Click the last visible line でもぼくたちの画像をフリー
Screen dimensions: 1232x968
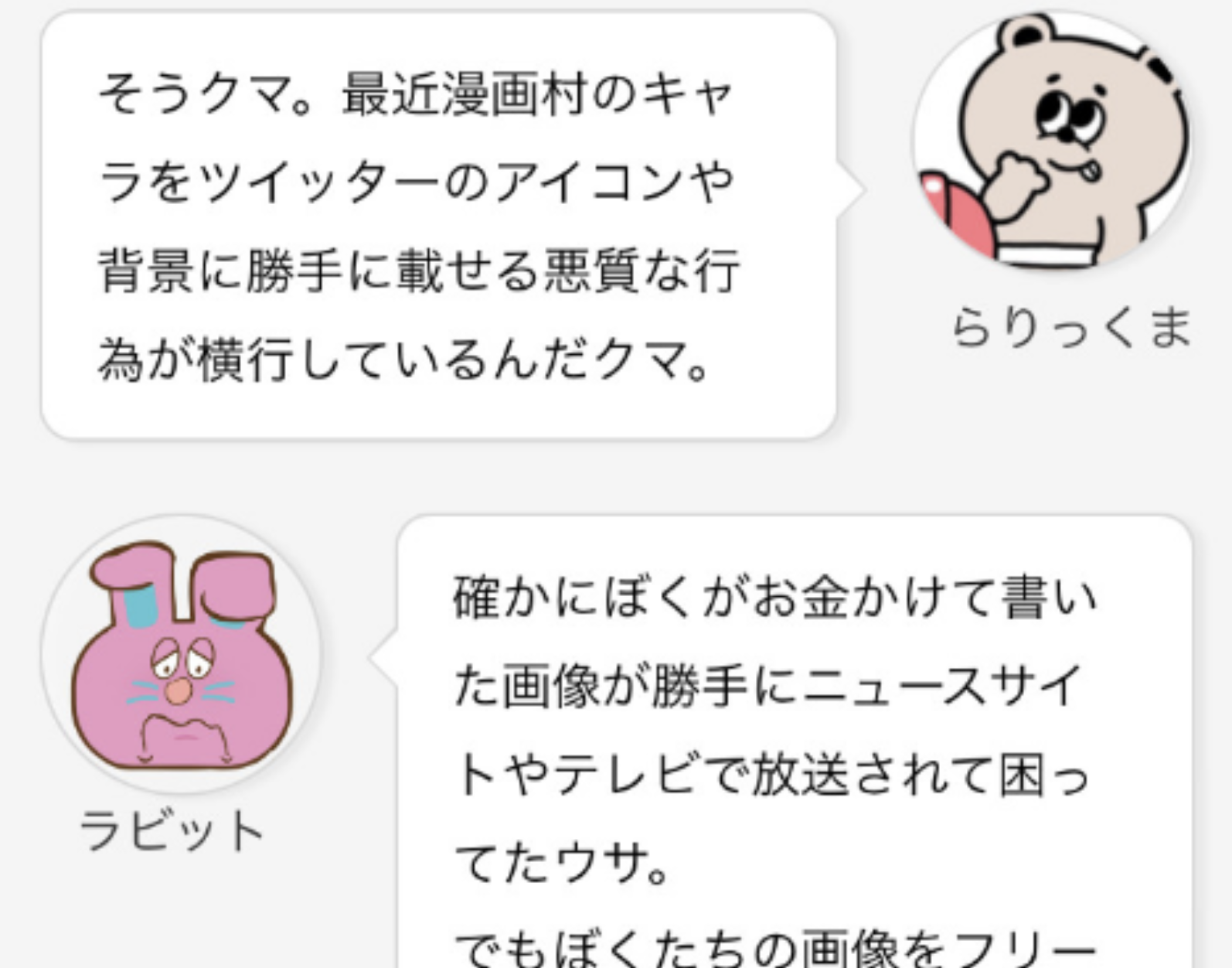(774, 948)
